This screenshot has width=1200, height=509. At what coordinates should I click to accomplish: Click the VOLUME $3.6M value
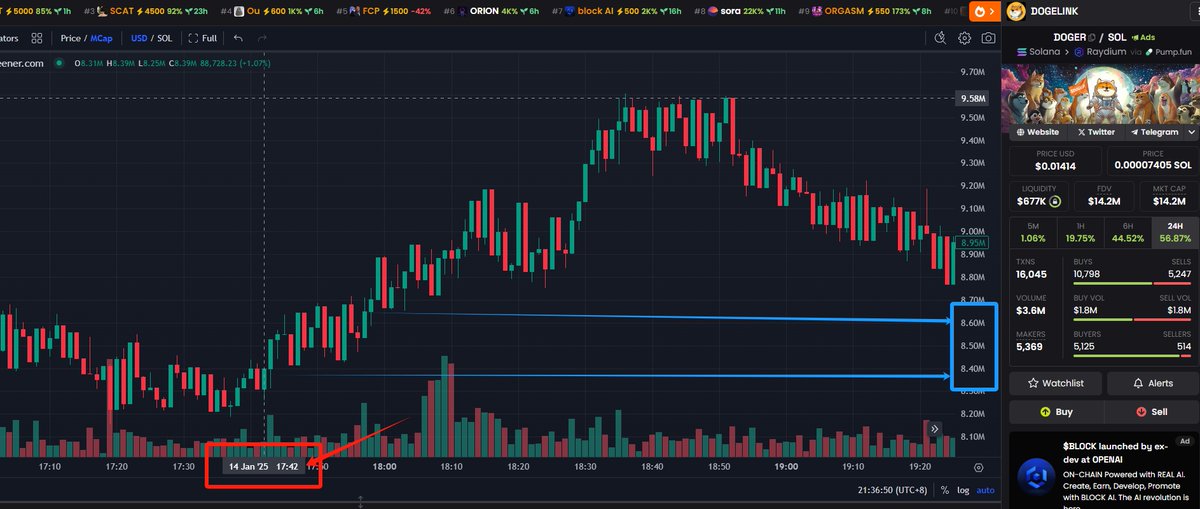[1030, 311]
